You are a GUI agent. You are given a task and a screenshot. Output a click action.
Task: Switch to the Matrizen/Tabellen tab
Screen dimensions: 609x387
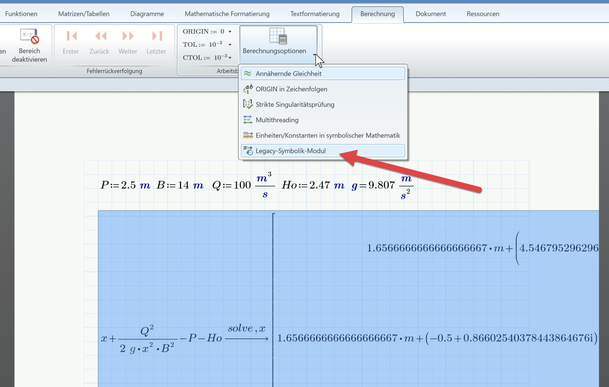84,14
